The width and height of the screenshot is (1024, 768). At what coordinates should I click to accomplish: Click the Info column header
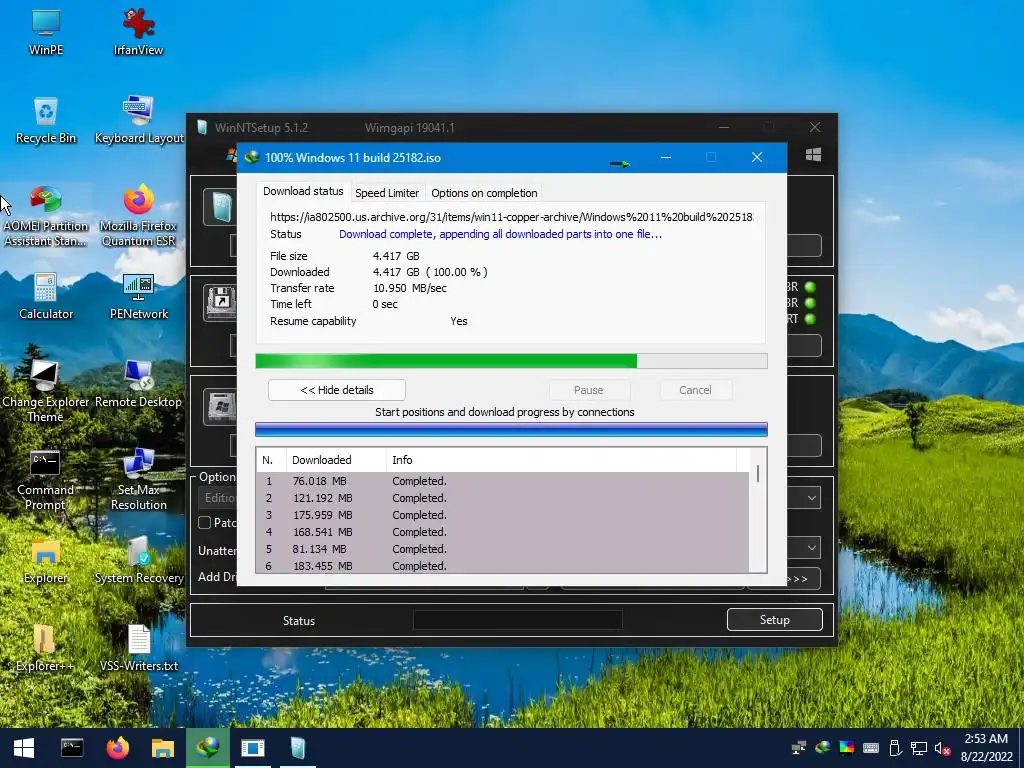coord(562,460)
